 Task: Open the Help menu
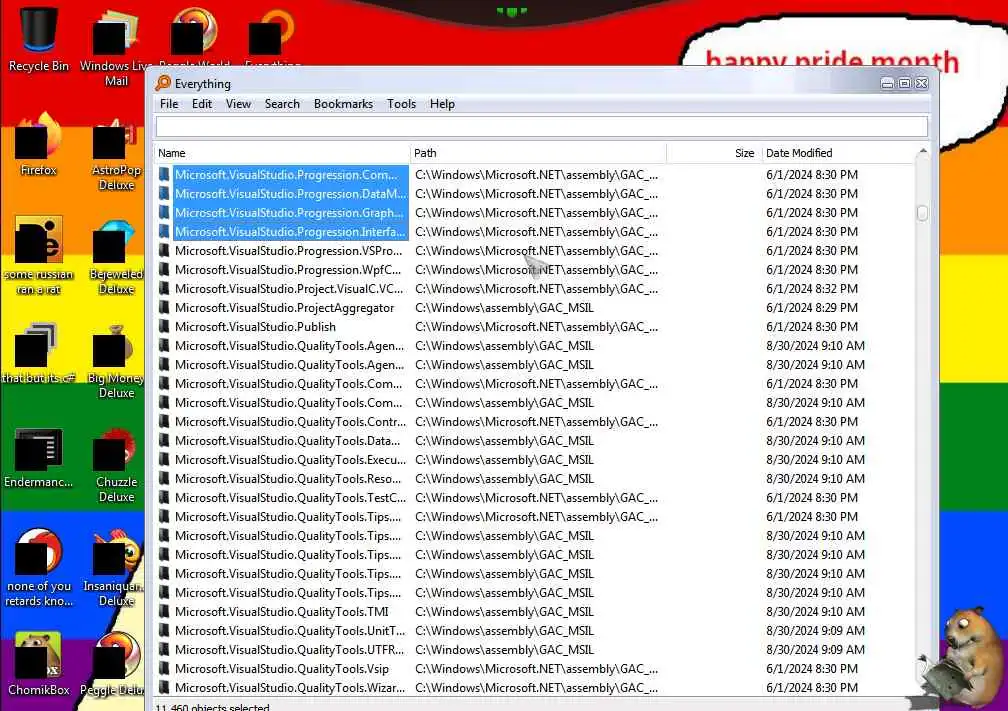pos(442,104)
